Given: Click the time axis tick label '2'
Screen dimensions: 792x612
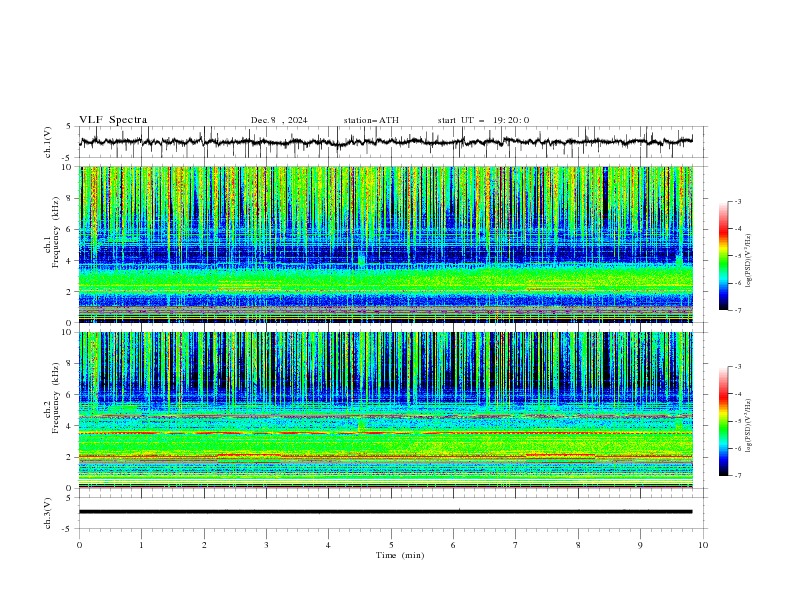Looking at the screenshot, I should (204, 545).
